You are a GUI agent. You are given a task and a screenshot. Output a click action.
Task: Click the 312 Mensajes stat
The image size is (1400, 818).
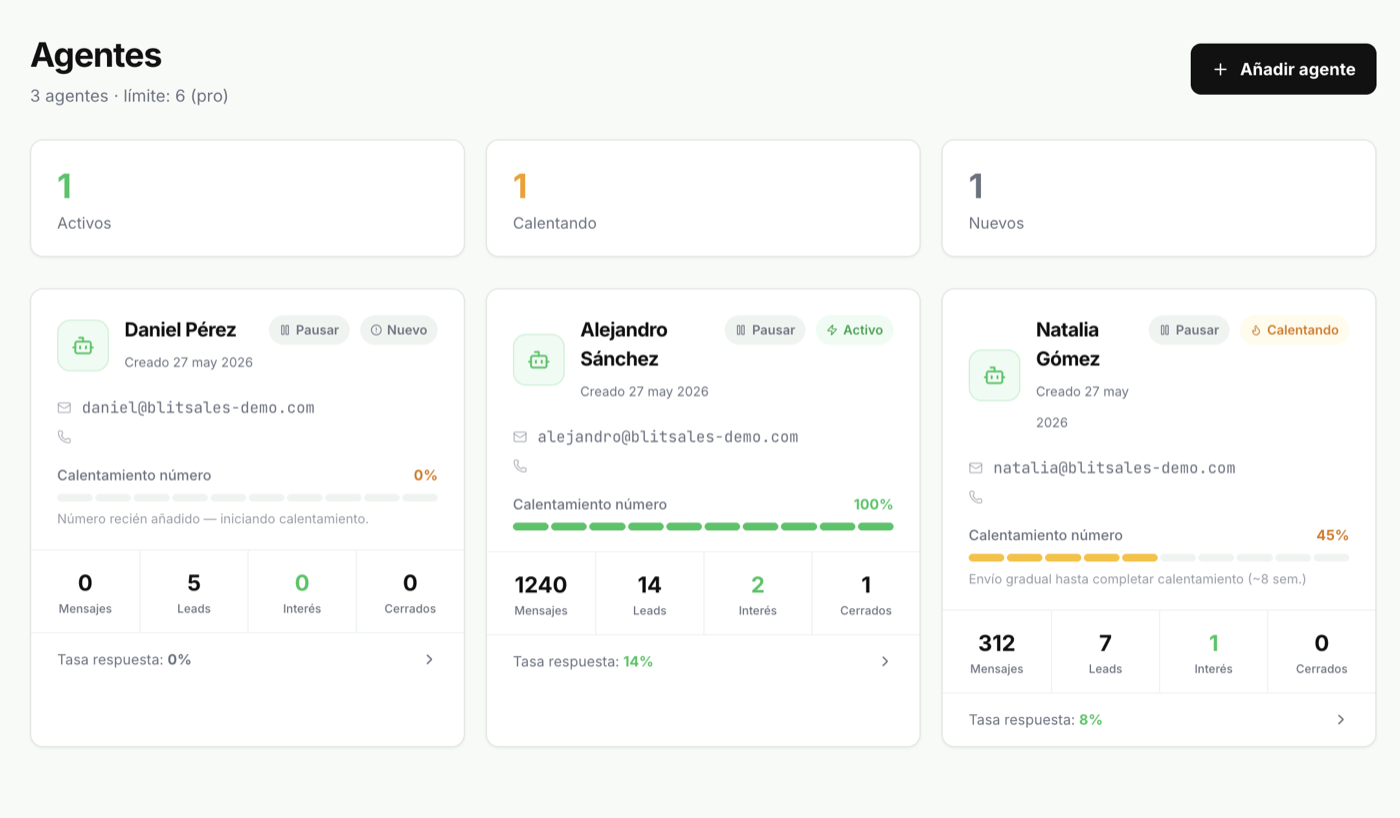point(997,653)
